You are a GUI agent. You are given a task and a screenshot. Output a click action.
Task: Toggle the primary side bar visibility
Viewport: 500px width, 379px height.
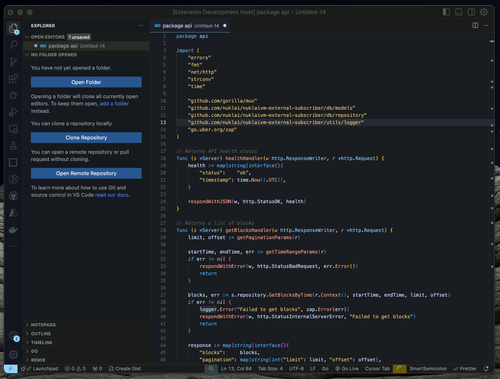click(x=446, y=12)
